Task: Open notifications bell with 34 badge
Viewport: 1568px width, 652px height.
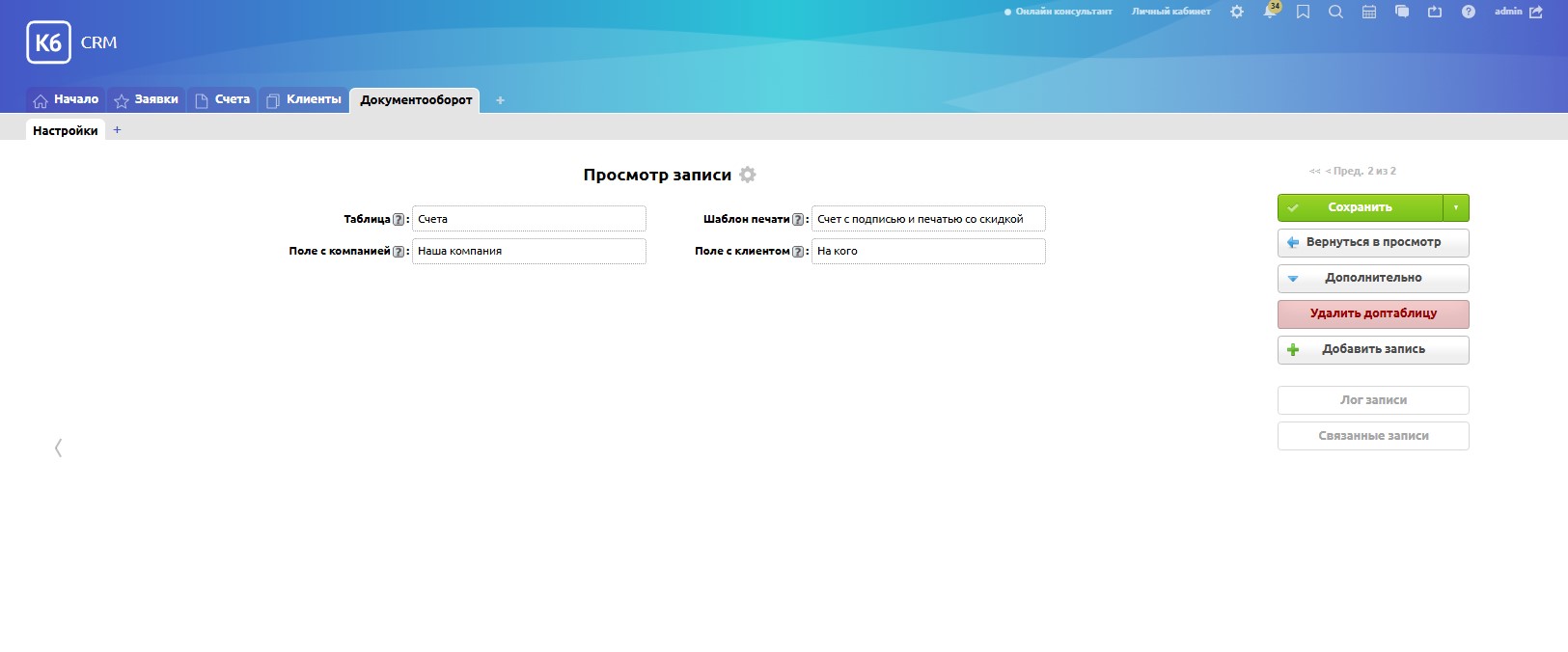Action: click(x=1270, y=12)
